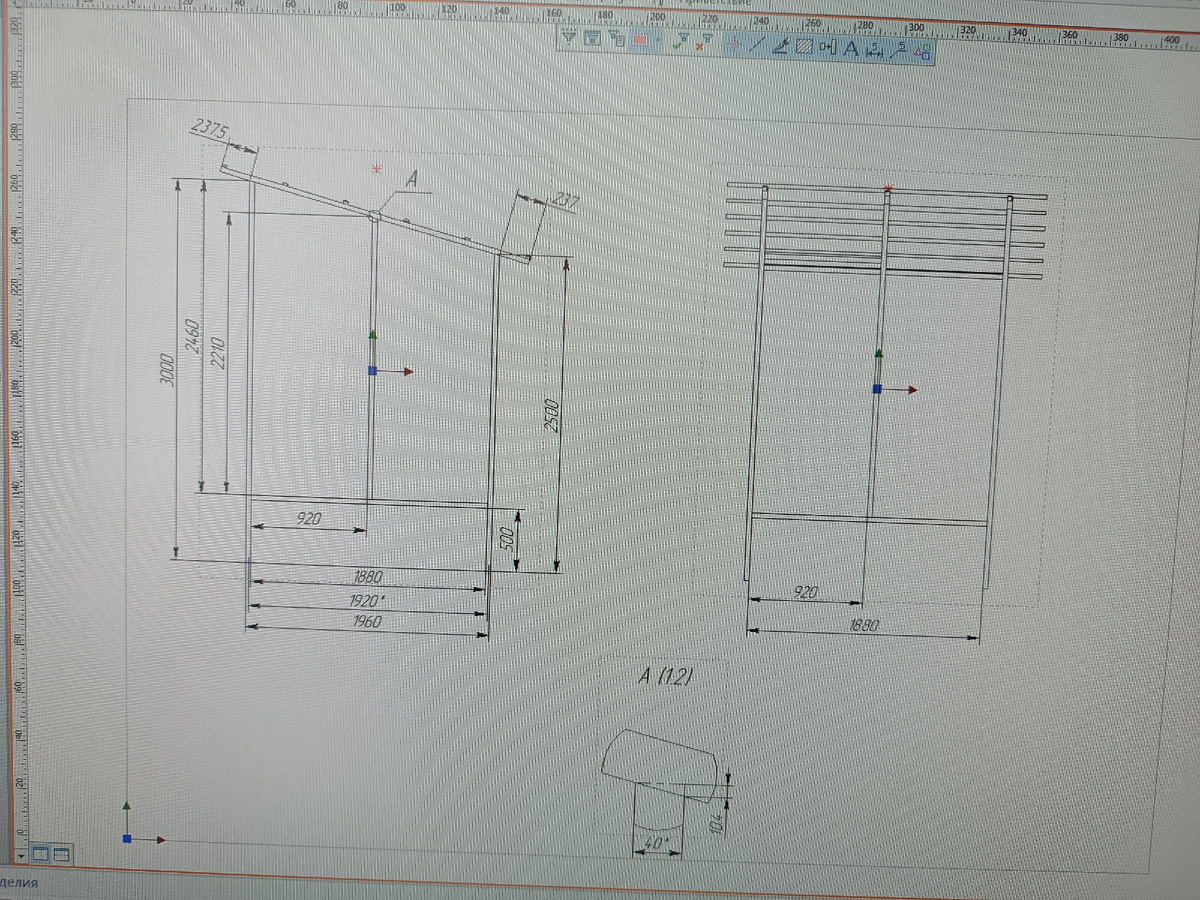1200x900 pixels.
Task: Click the vertical split view icon
Action: [40, 853]
